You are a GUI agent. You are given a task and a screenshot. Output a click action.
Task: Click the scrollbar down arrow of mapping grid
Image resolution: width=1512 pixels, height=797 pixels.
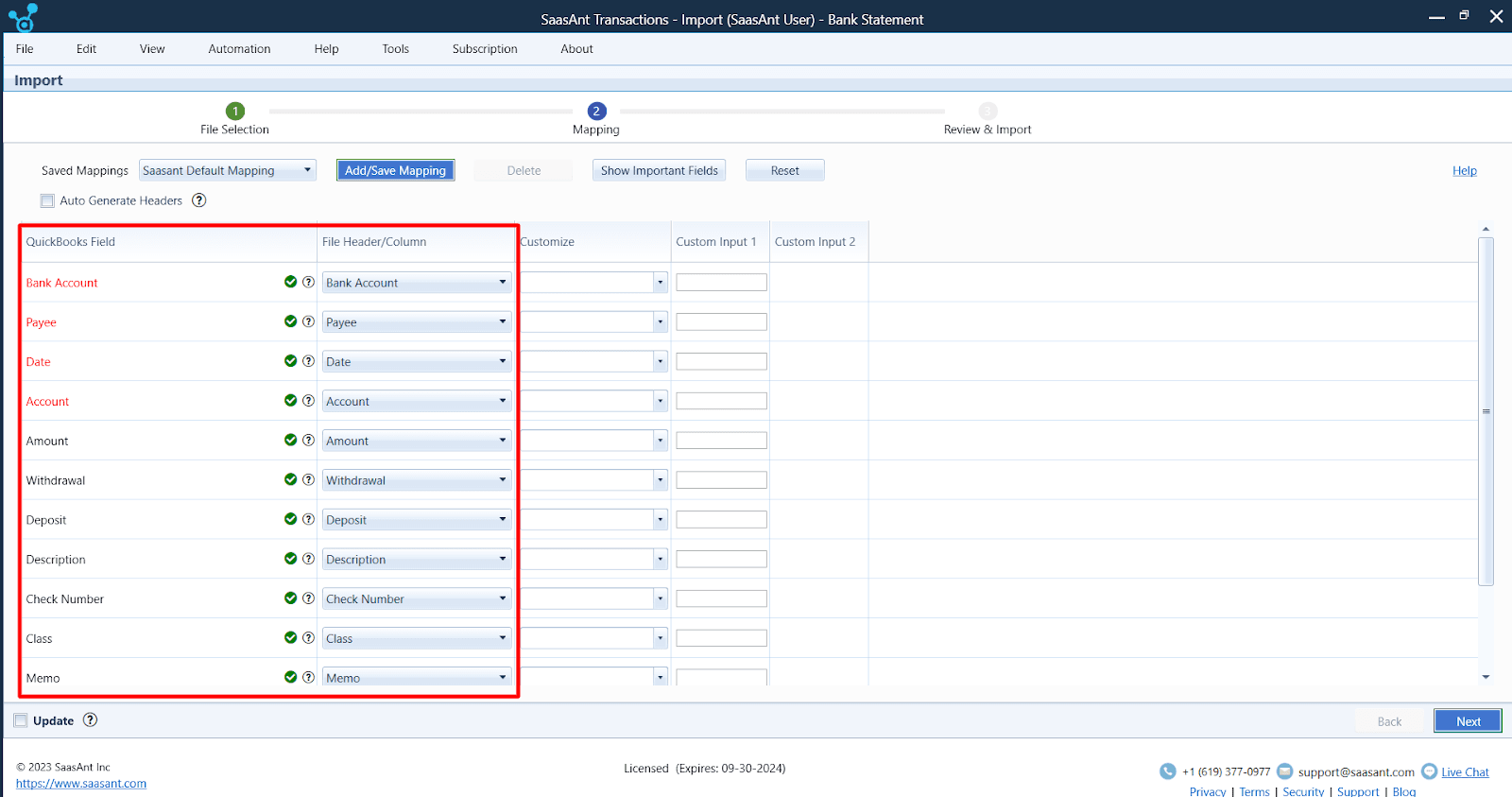tap(1486, 677)
